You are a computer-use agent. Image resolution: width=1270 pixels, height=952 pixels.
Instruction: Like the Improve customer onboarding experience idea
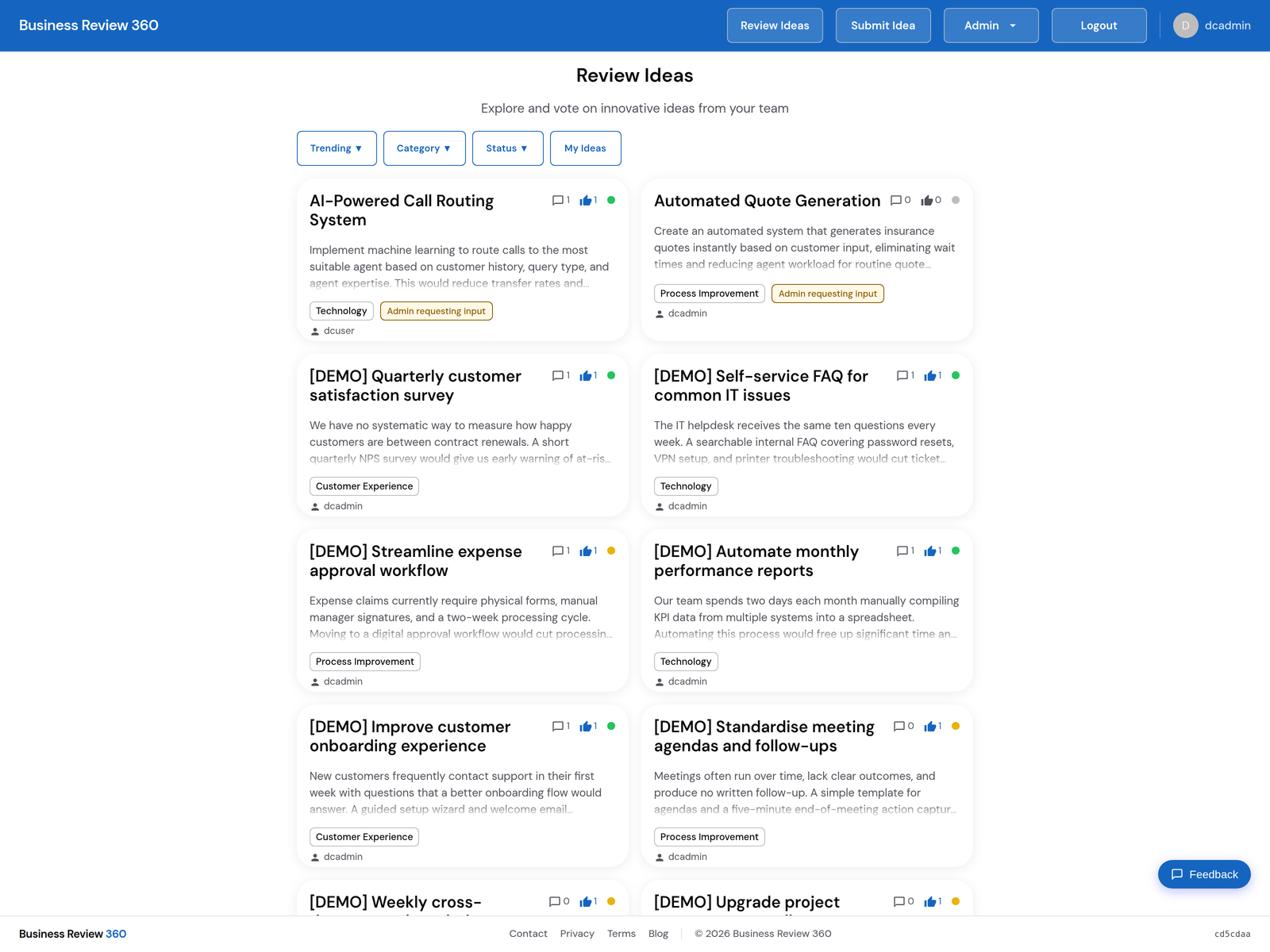pos(586,727)
